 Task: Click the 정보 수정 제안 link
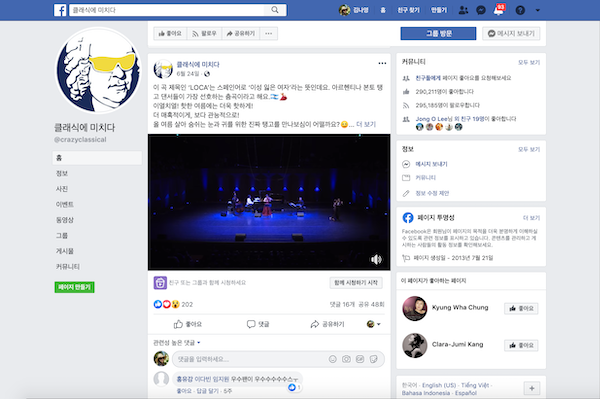pyautogui.click(x=432, y=193)
